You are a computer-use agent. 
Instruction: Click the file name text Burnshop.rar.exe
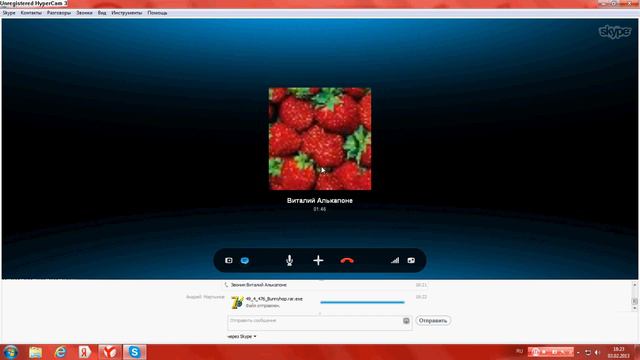click(x=274, y=299)
